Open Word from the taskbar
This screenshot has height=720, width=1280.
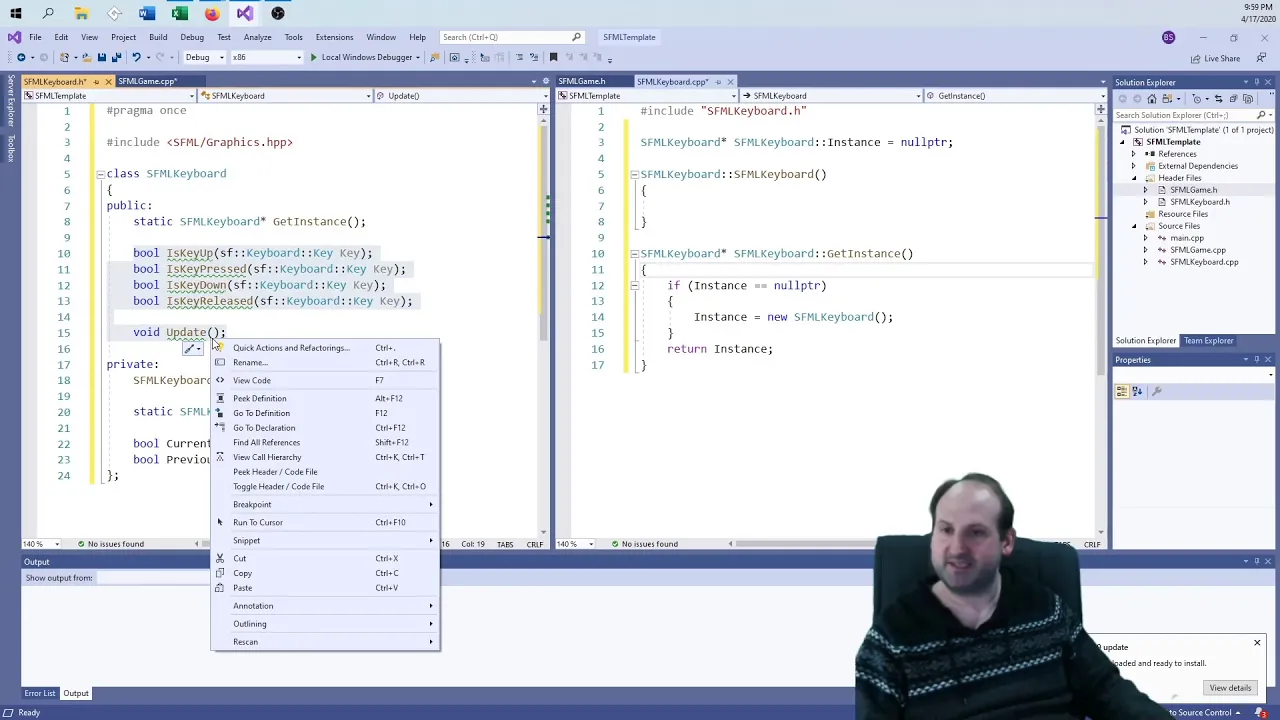tap(147, 14)
